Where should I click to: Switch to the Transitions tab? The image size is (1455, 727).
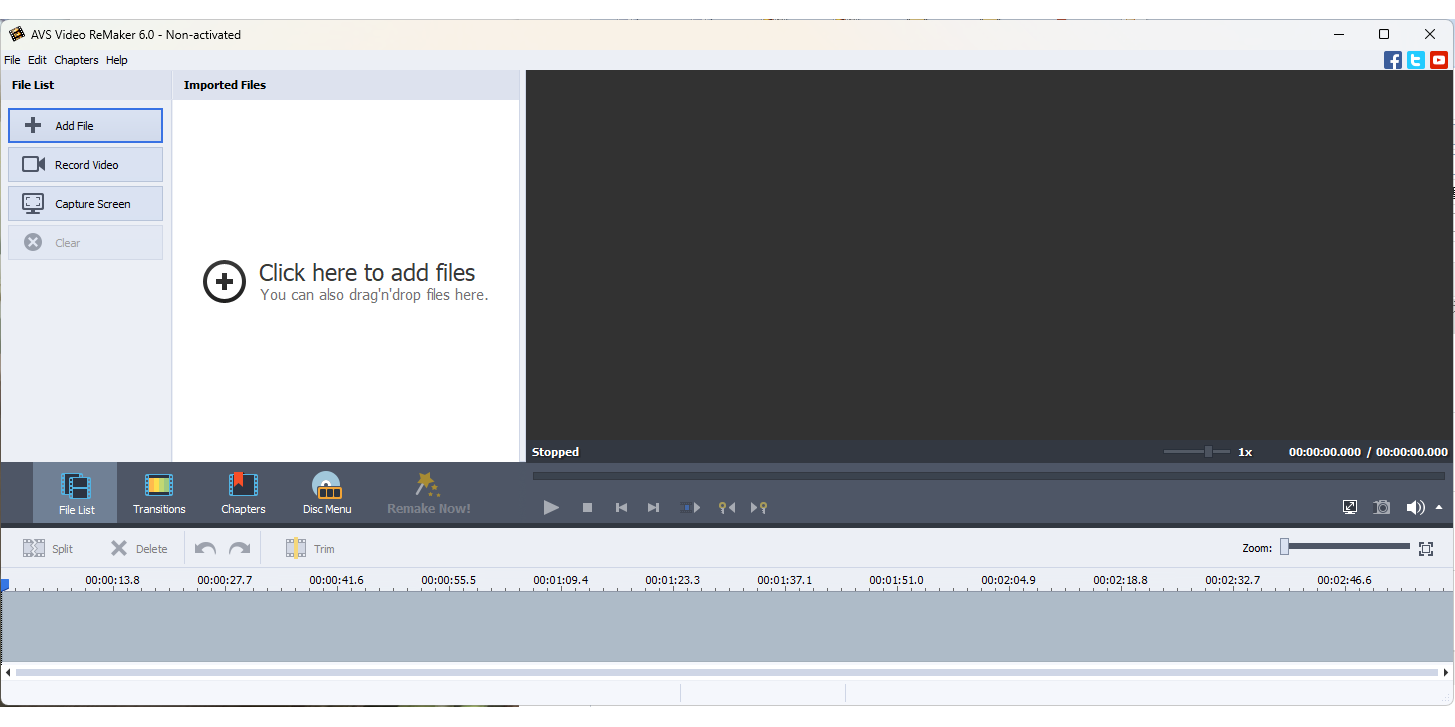point(159,493)
